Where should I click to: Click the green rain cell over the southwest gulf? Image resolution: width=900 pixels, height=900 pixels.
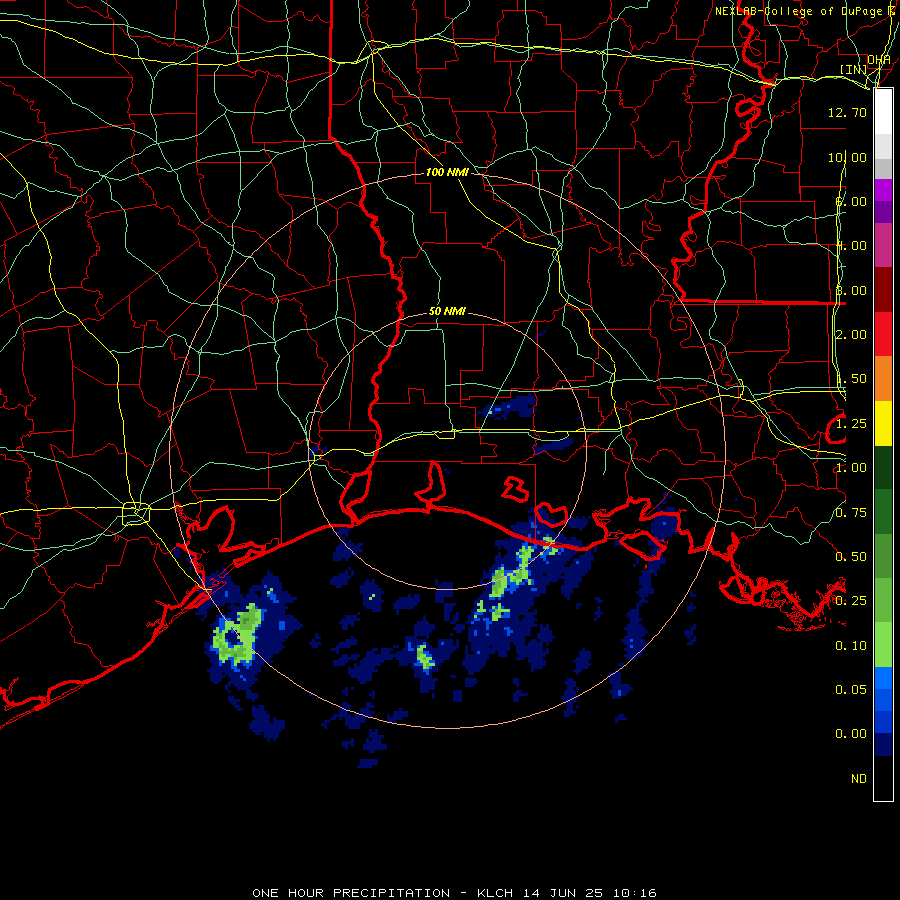(x=237, y=636)
